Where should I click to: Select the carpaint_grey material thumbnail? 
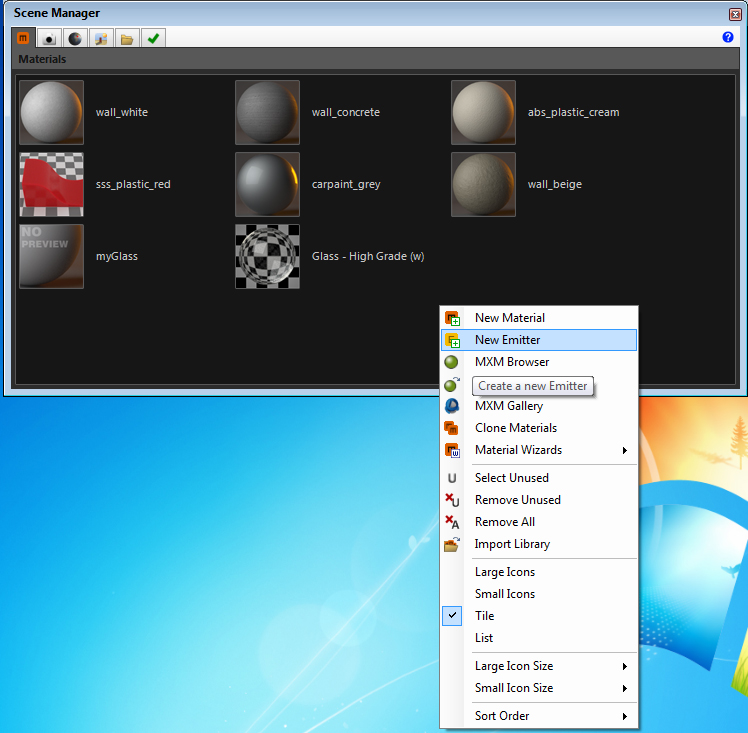pos(268,185)
